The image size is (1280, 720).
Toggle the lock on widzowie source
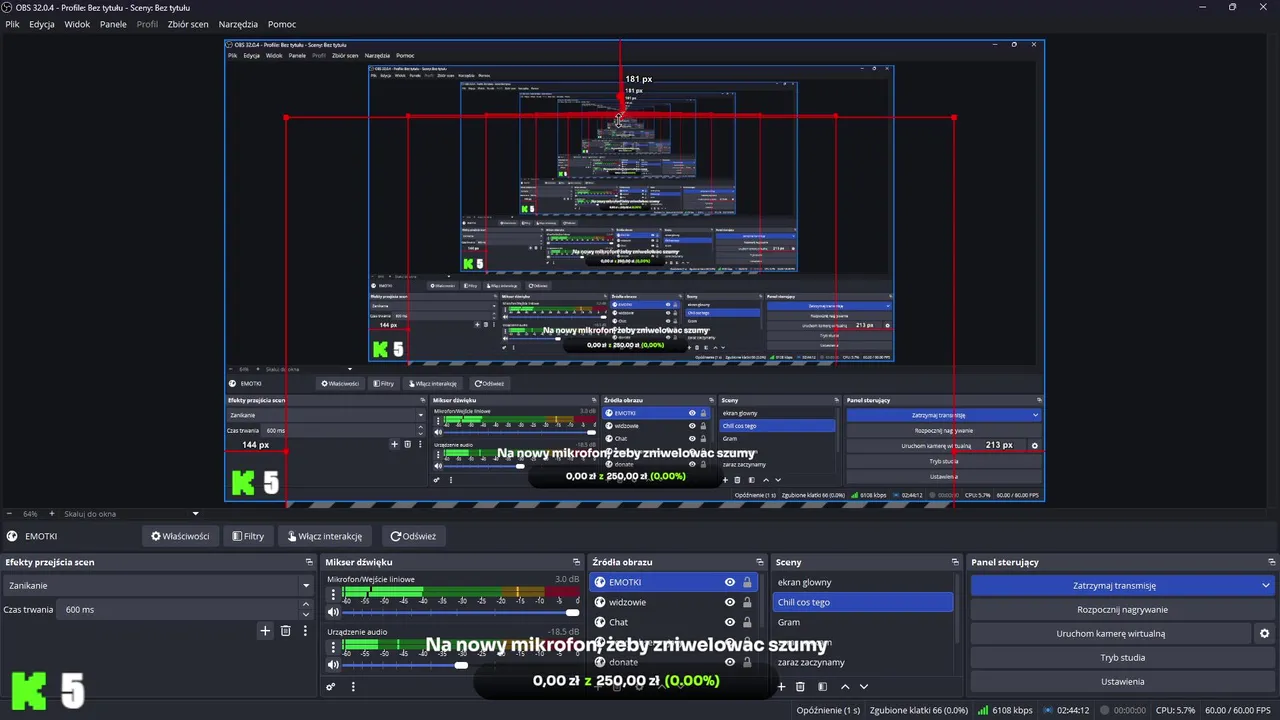(x=747, y=602)
